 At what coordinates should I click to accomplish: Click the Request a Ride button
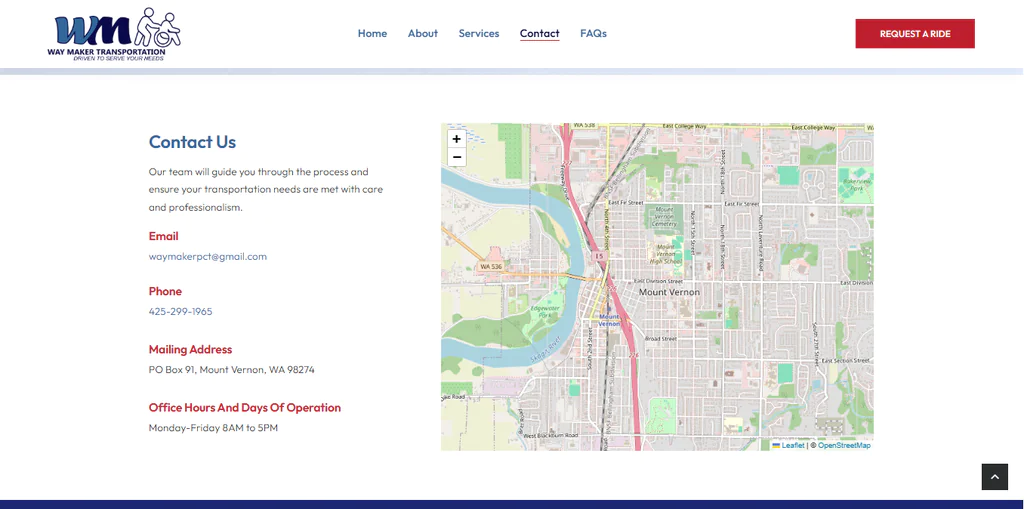point(915,33)
